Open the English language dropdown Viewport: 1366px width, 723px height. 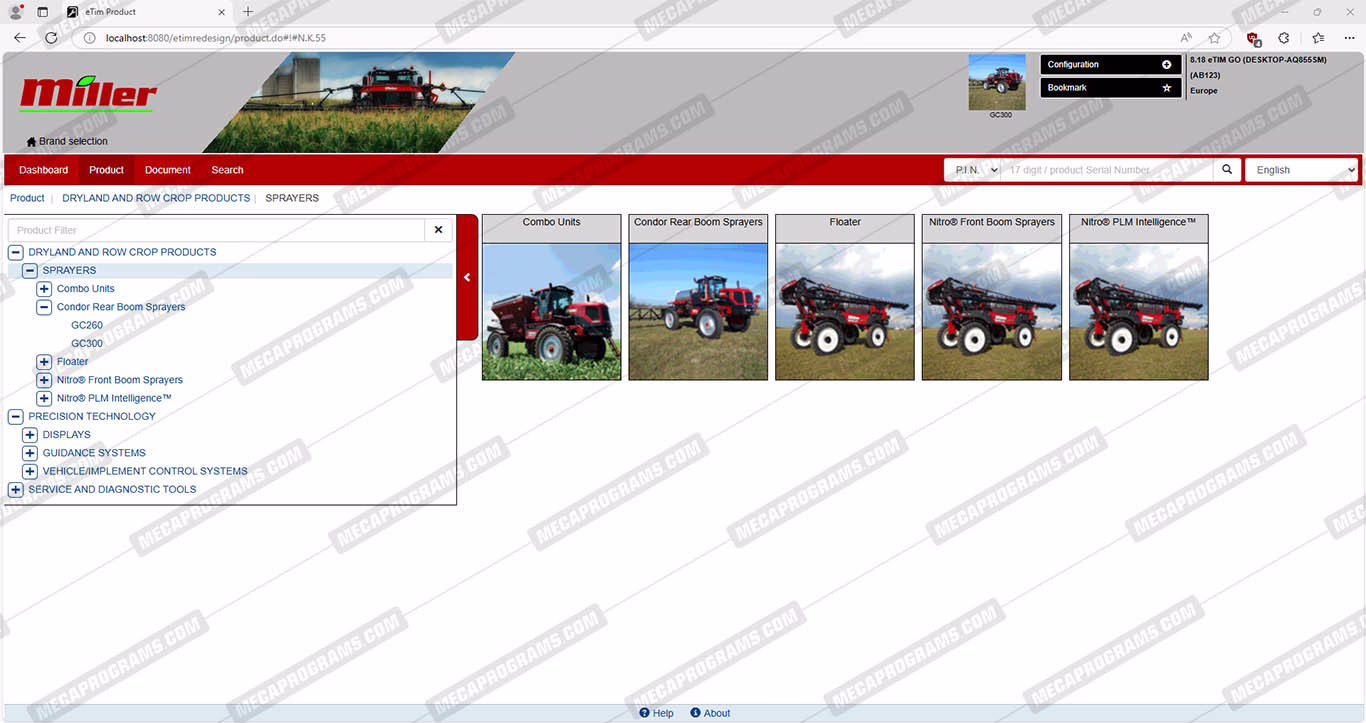pos(1301,170)
